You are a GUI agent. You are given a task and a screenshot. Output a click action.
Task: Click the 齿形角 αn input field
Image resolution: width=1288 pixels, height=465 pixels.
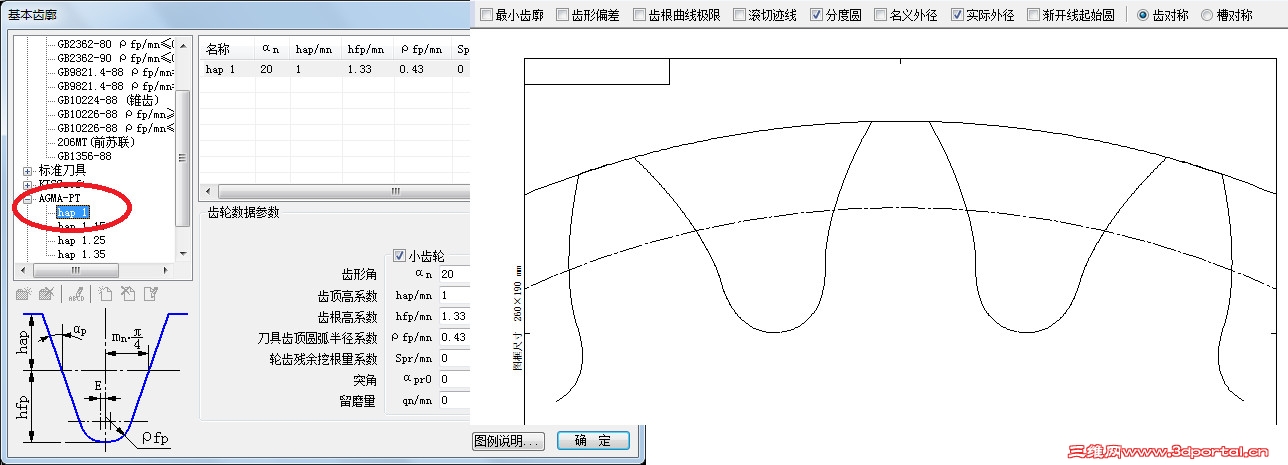(x=453, y=274)
